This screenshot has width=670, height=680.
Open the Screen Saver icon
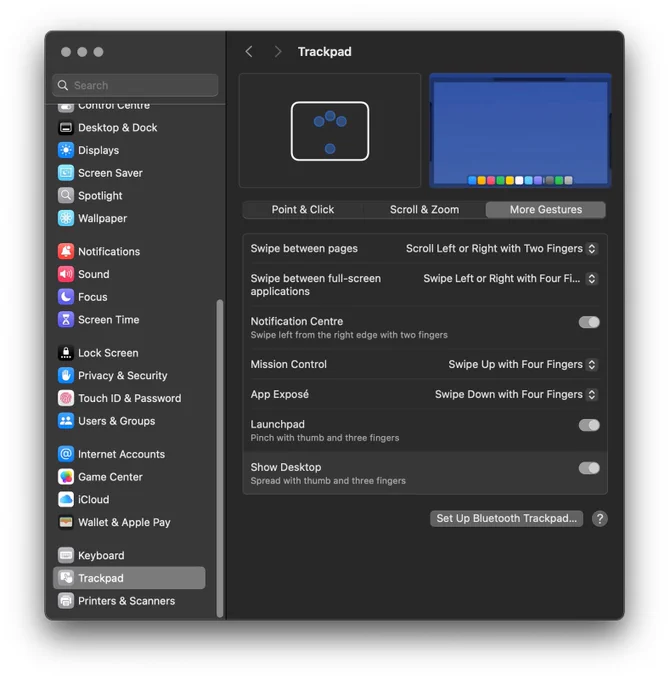65,173
